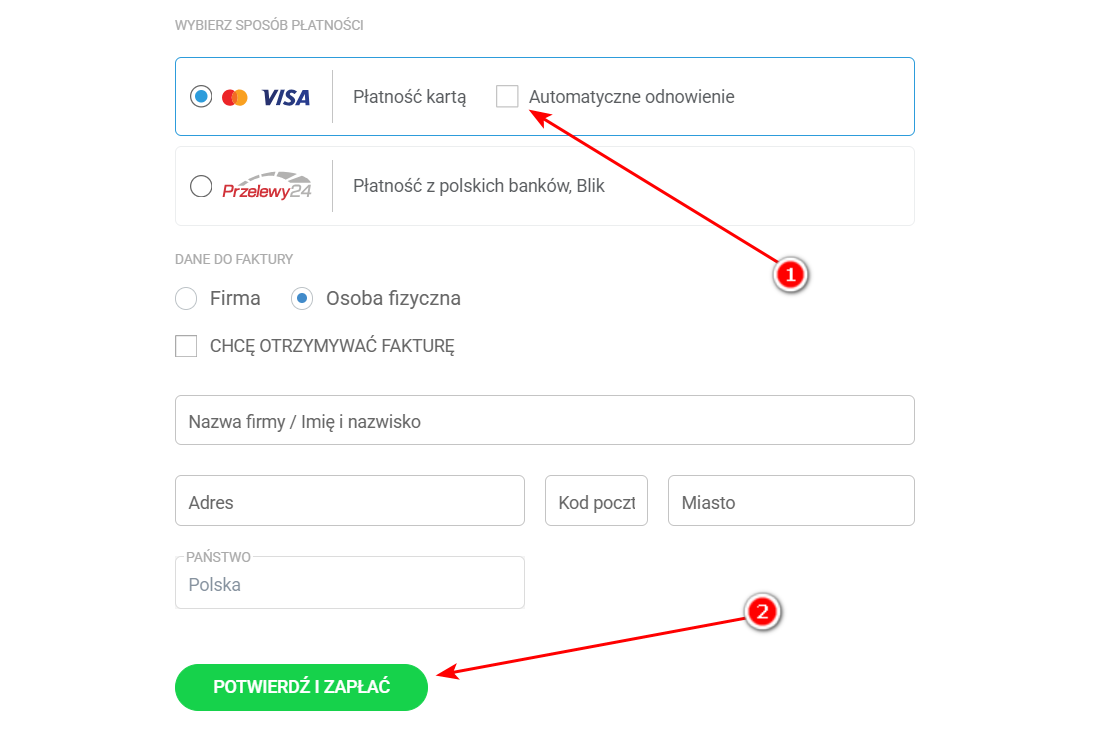Choose the Osoba fizyczna radio option
Viewport: 1099px width, 738px height.
(x=302, y=298)
